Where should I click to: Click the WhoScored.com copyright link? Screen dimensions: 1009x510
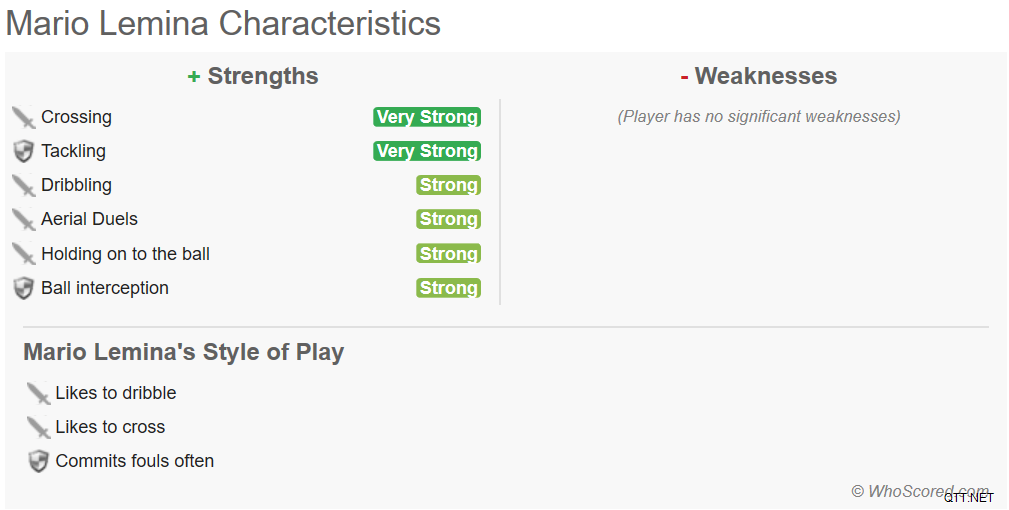(920, 491)
